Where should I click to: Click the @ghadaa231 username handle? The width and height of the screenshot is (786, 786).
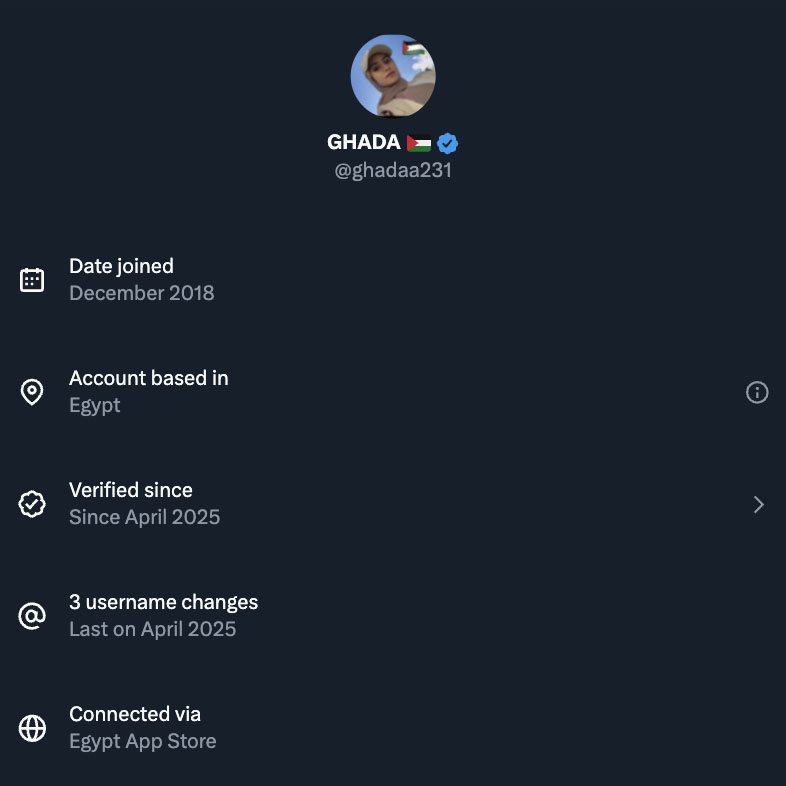393,170
